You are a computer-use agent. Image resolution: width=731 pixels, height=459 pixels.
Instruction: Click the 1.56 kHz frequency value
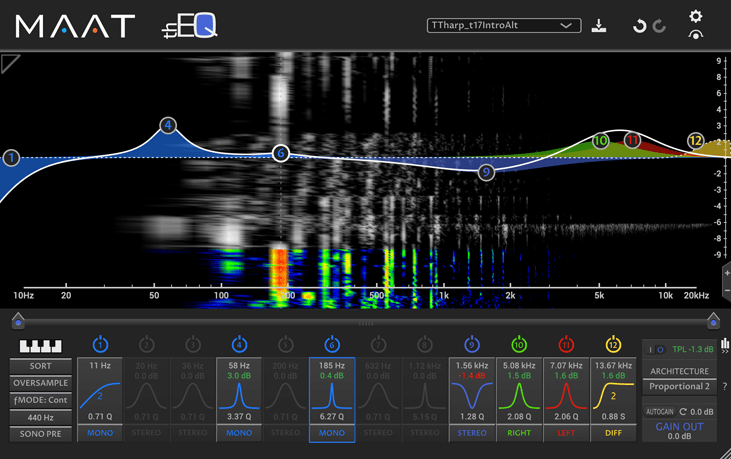click(472, 366)
